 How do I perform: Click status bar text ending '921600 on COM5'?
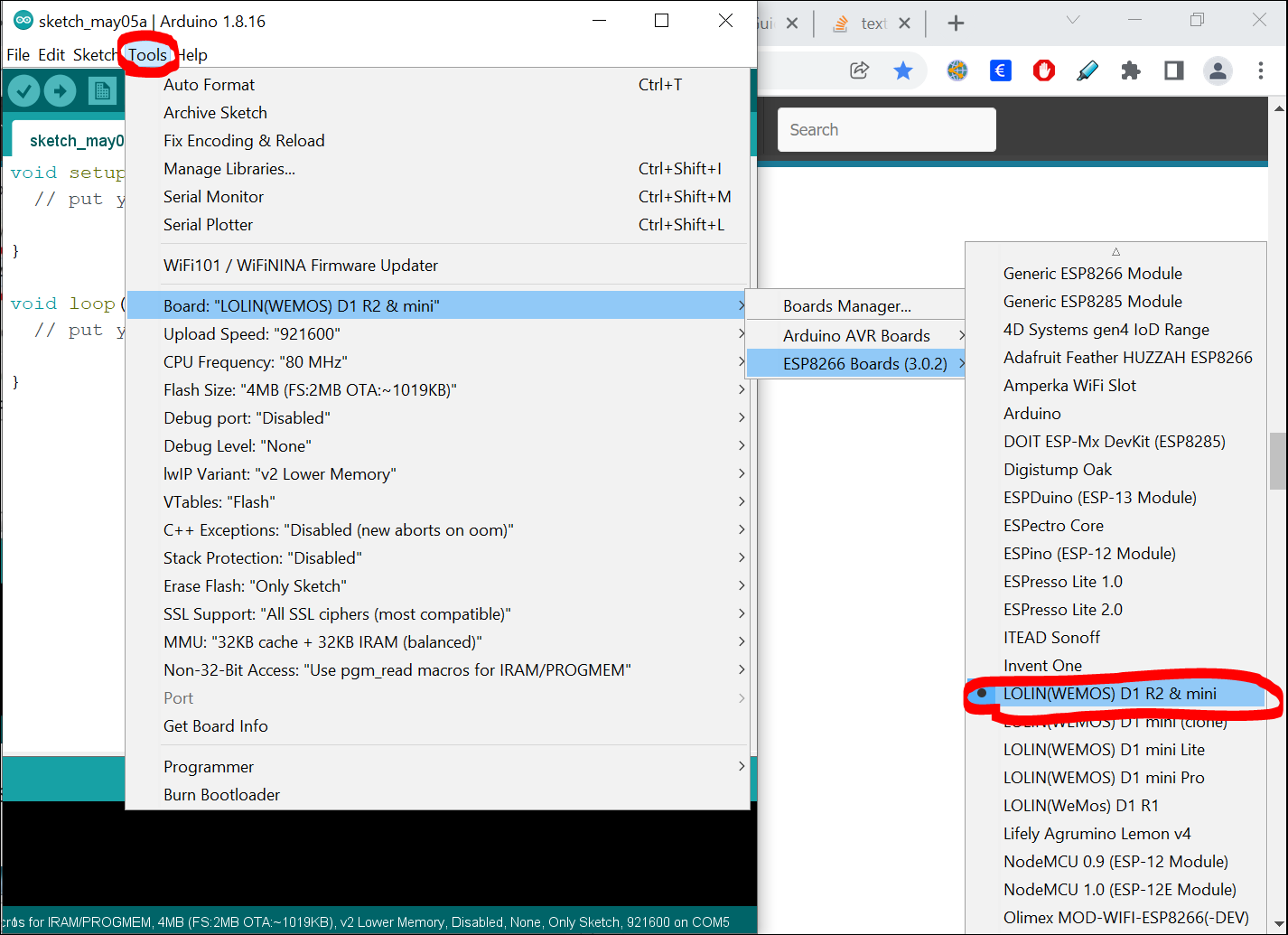pos(365,922)
